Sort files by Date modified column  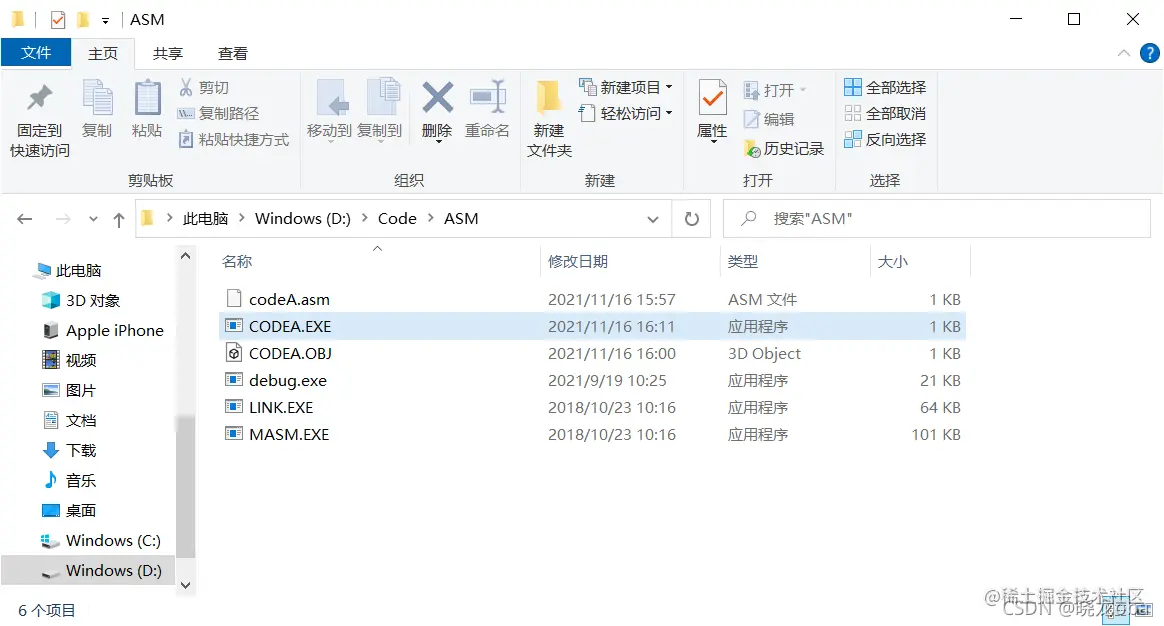coord(578,261)
